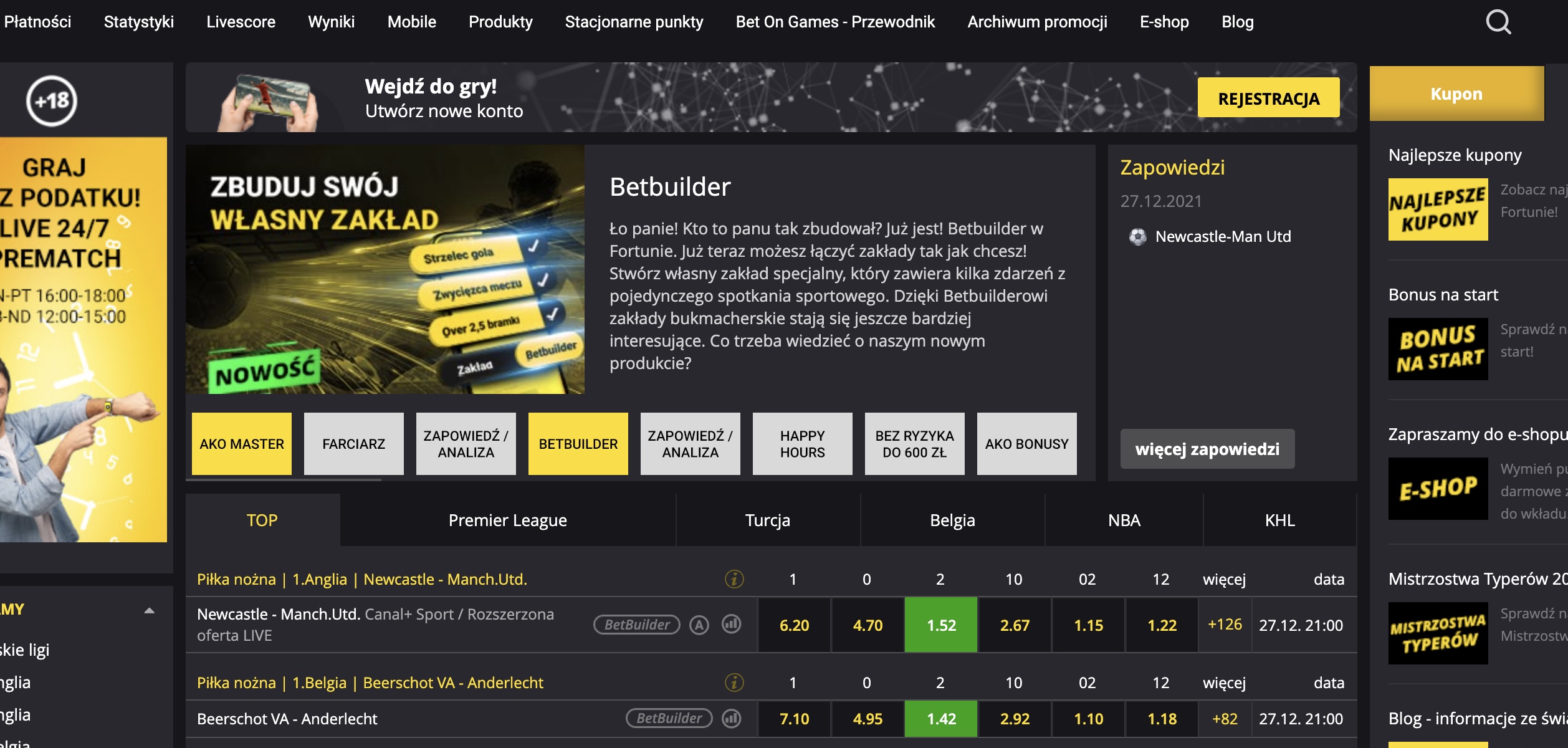Toggle selected odds 1.52 for Manch.Utd.

941,625
